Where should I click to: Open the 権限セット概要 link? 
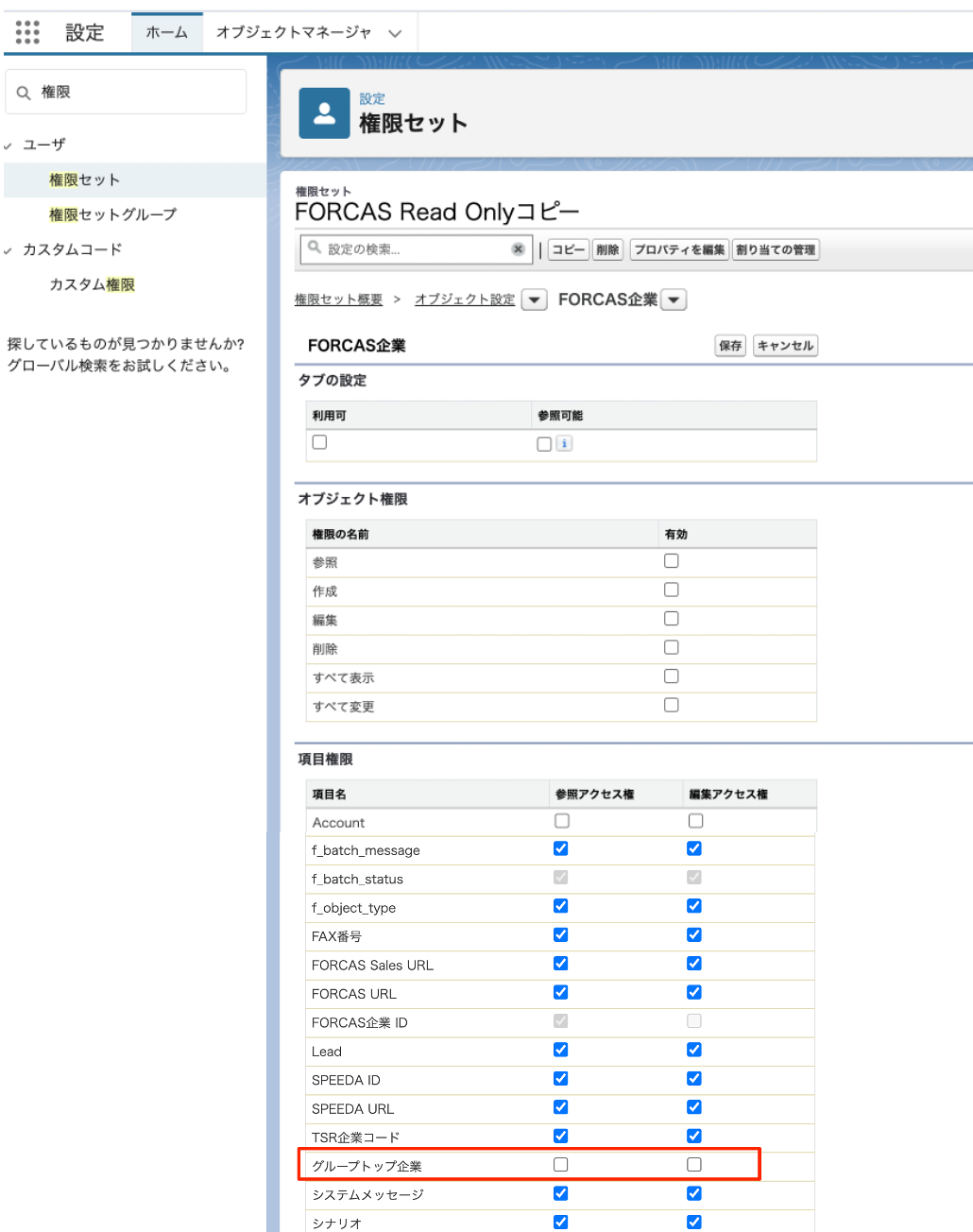point(338,299)
